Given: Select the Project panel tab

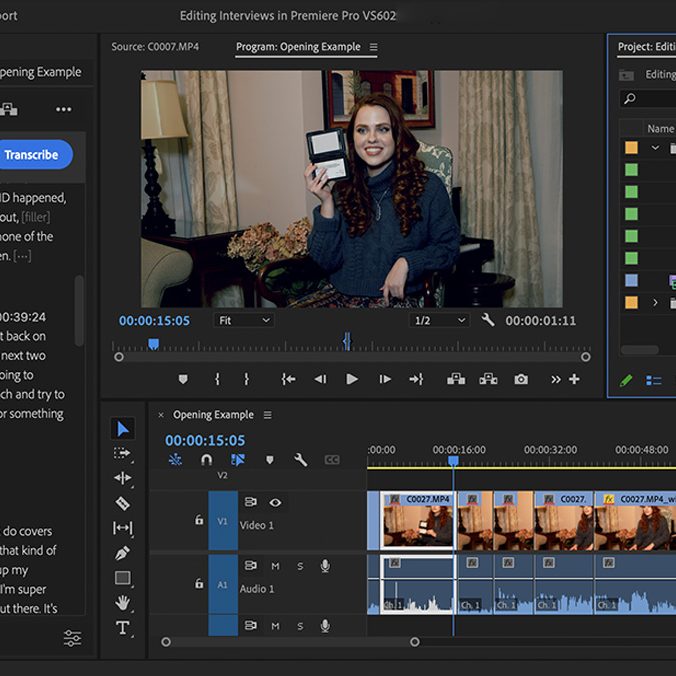Looking at the screenshot, I should pyautogui.click(x=646, y=47).
